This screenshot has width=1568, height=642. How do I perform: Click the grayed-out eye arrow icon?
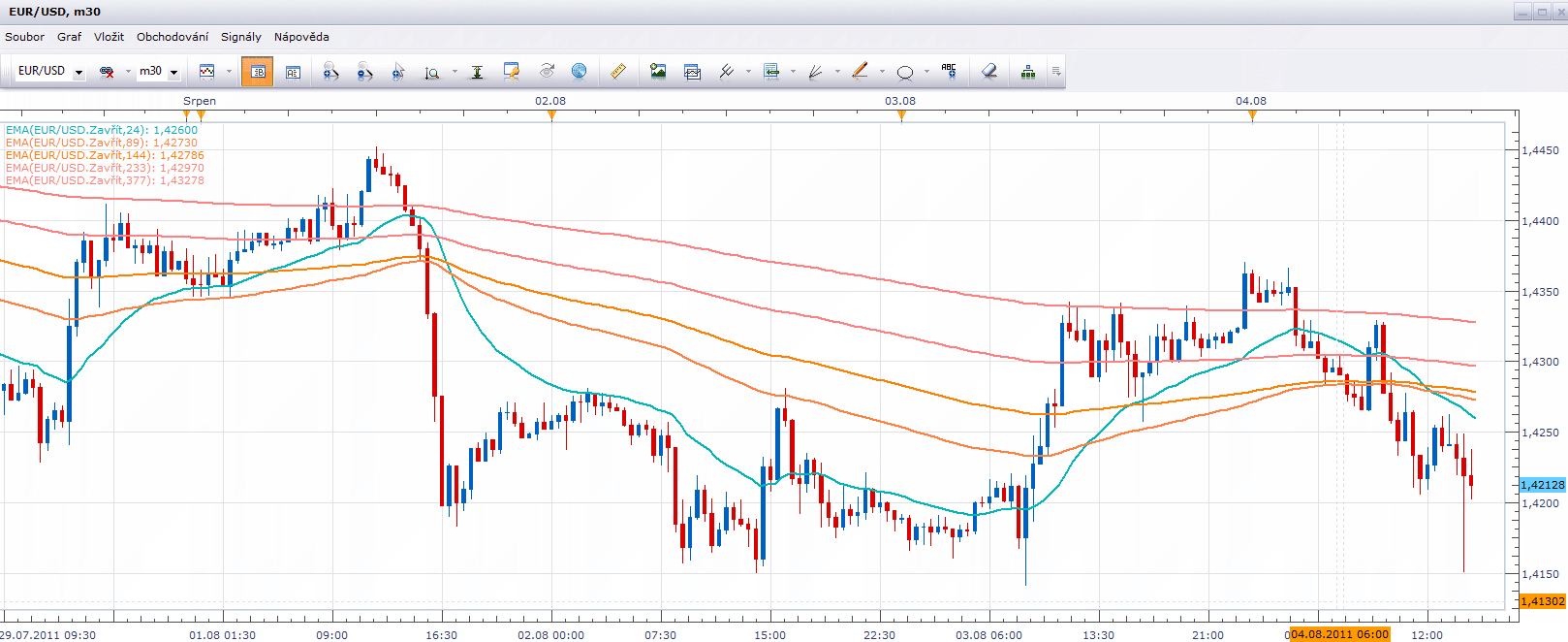coord(547,72)
